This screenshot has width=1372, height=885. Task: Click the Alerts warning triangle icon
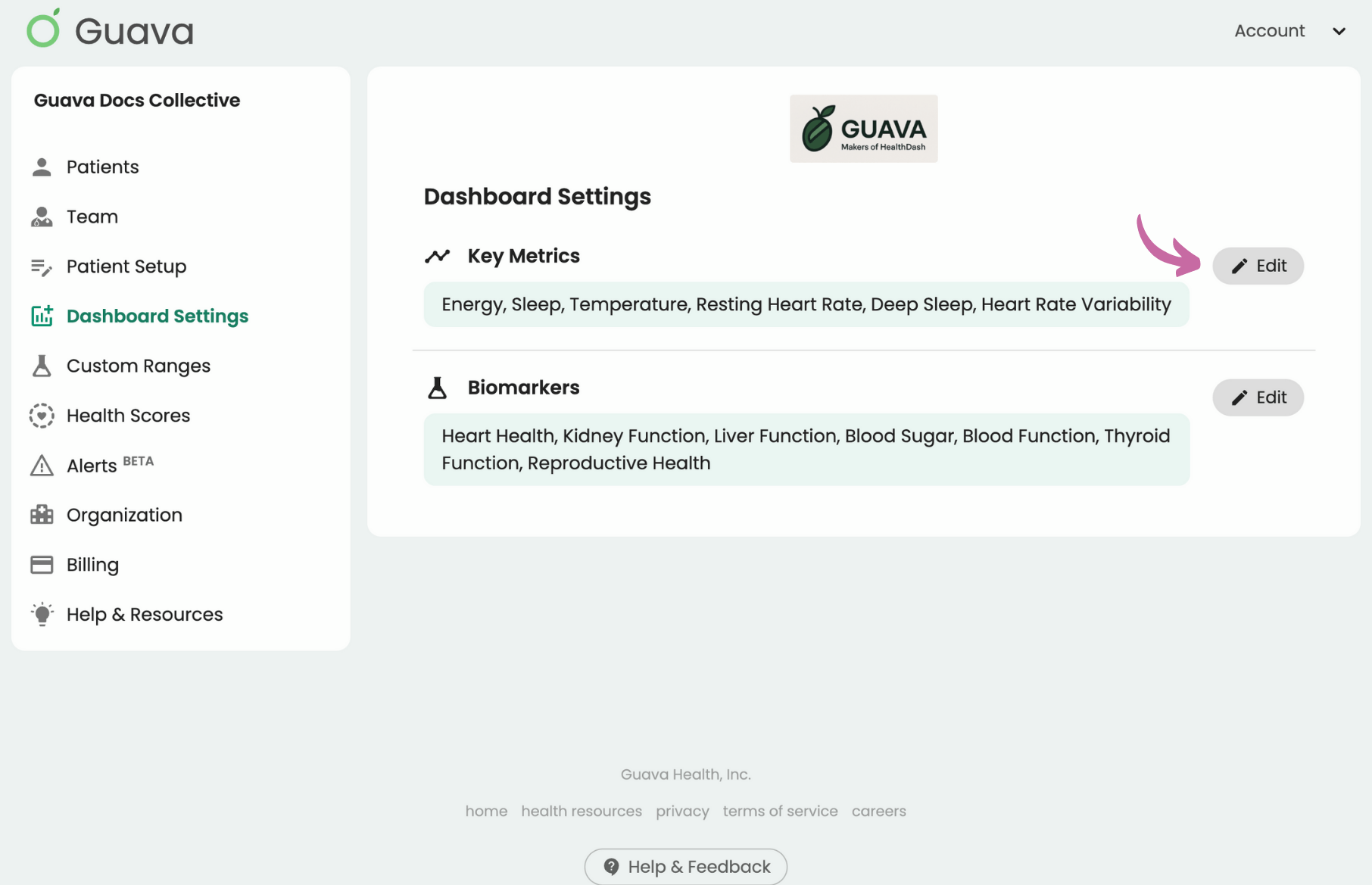[x=42, y=466]
